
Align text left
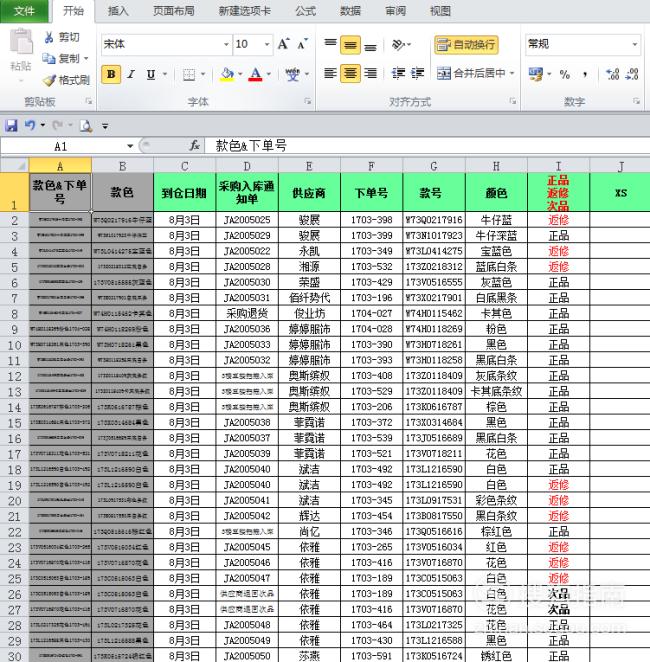tap(330, 73)
